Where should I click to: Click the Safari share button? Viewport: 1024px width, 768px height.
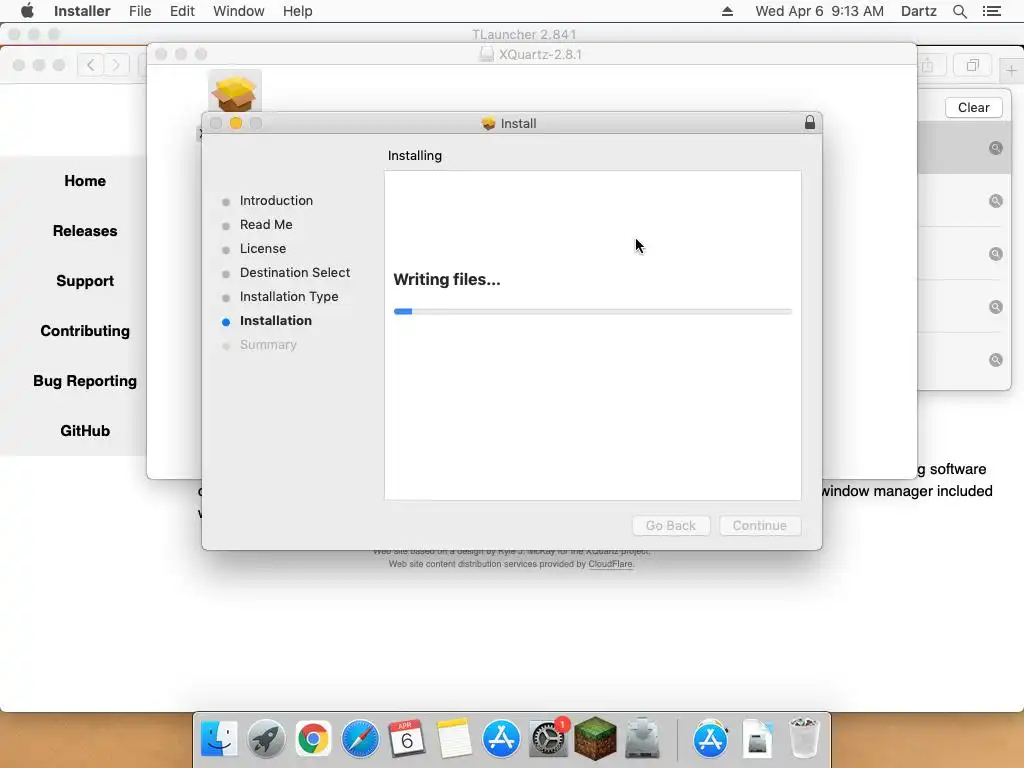click(927, 65)
